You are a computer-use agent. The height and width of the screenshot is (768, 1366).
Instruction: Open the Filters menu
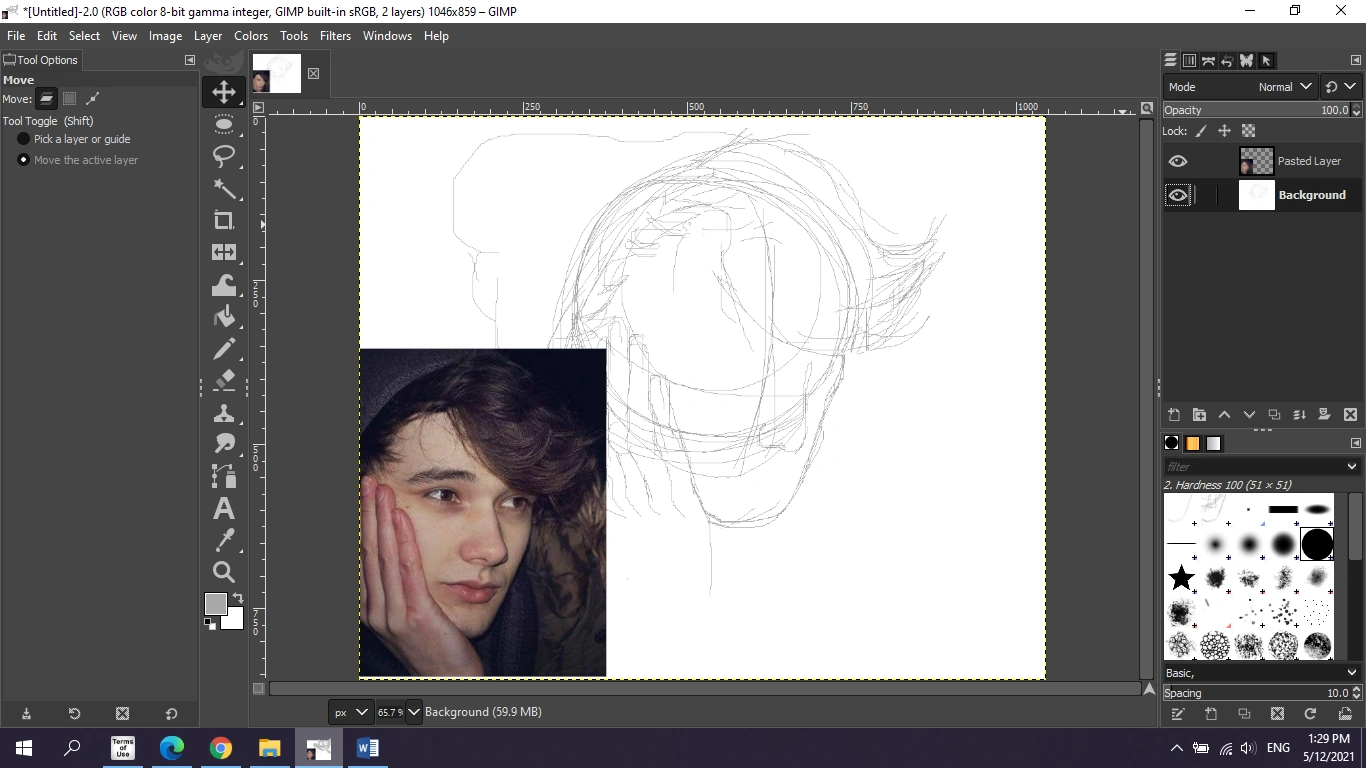click(335, 35)
